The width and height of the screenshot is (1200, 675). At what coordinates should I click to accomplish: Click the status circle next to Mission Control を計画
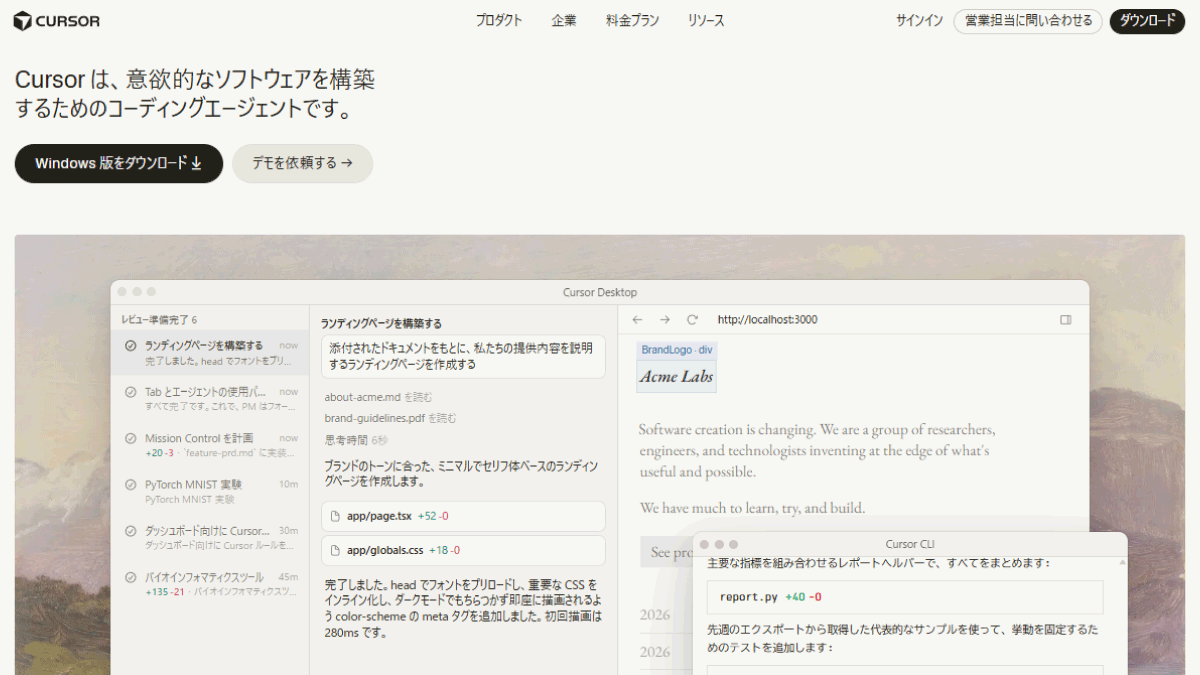[130, 438]
